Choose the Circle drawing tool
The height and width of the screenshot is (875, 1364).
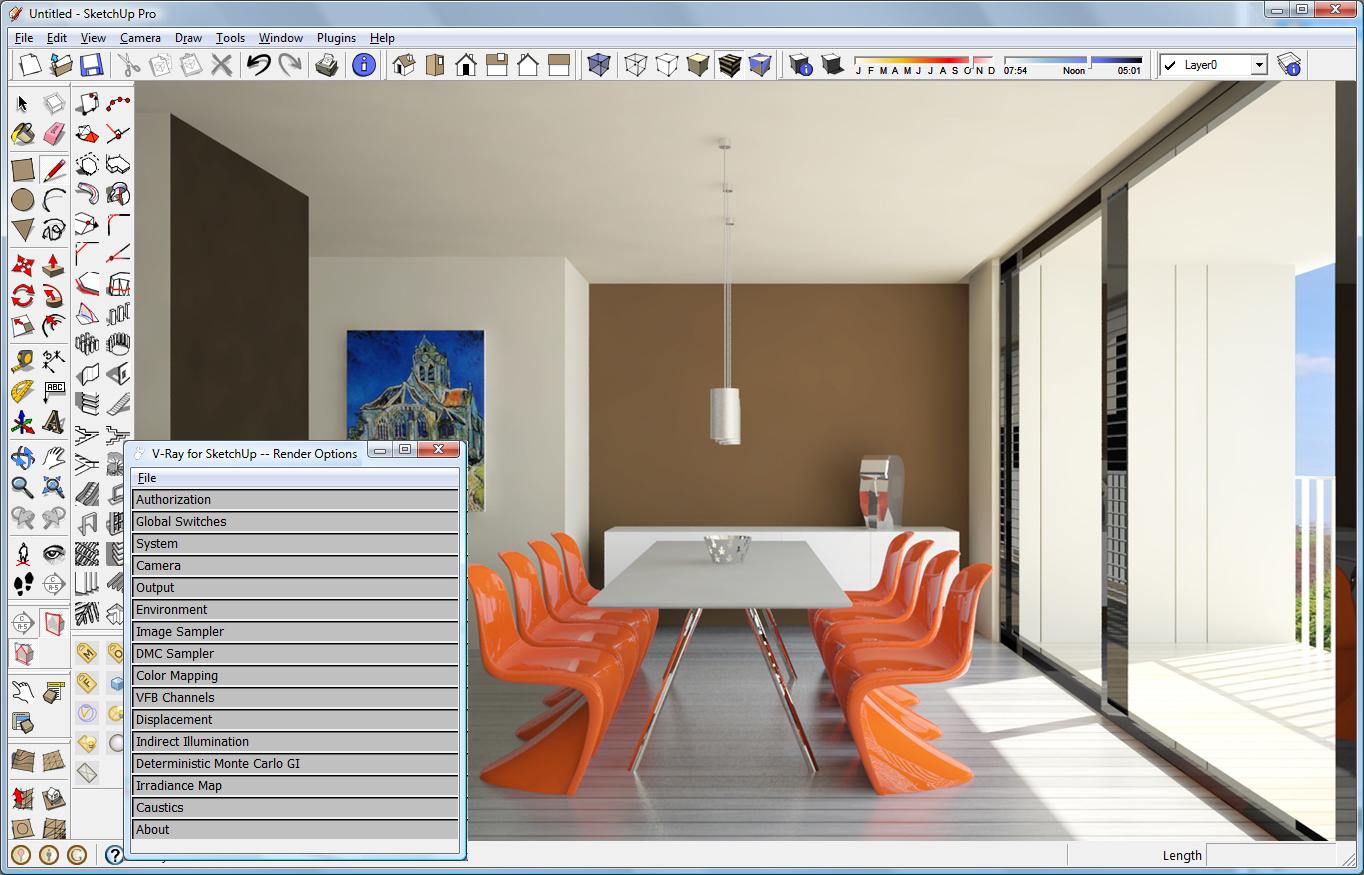pos(23,200)
